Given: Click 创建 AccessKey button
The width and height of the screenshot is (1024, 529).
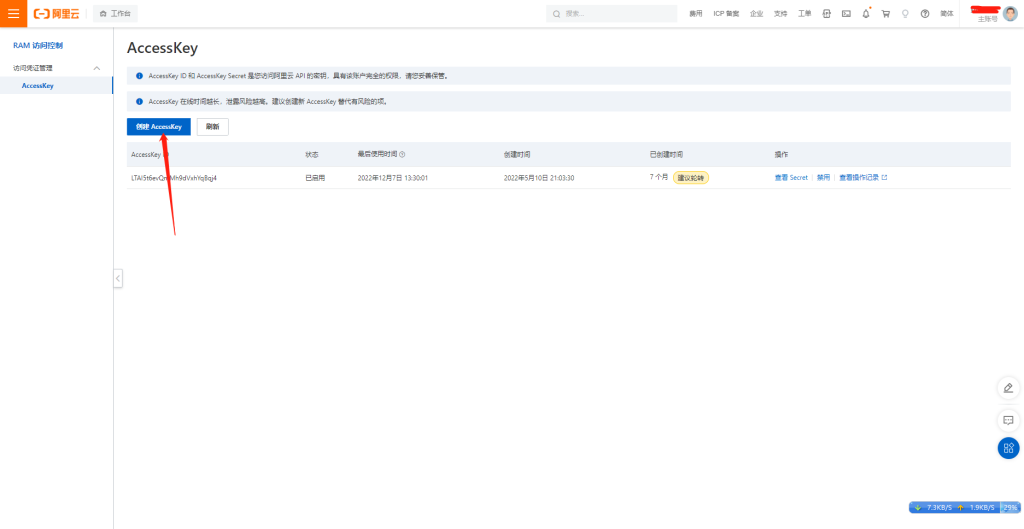Looking at the screenshot, I should coord(159,127).
